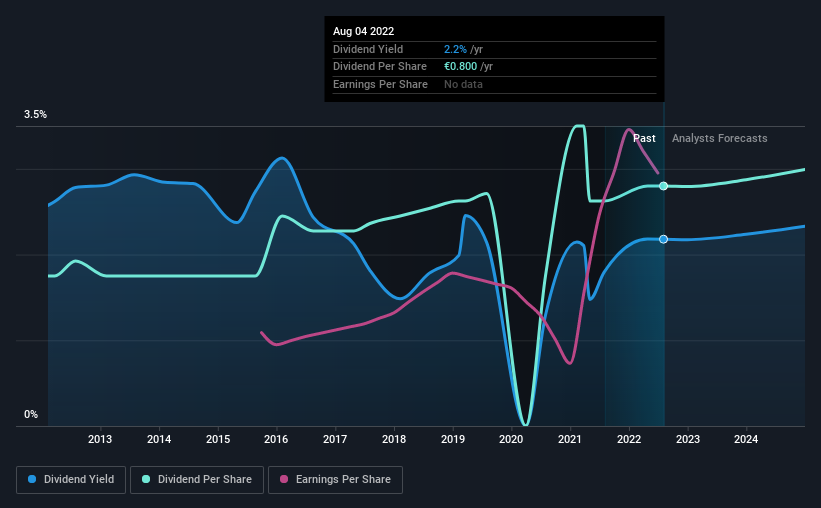This screenshot has height=508, width=821.
Task: Click the 'Earnings Per Share' tooltip row label
Action: point(380,84)
